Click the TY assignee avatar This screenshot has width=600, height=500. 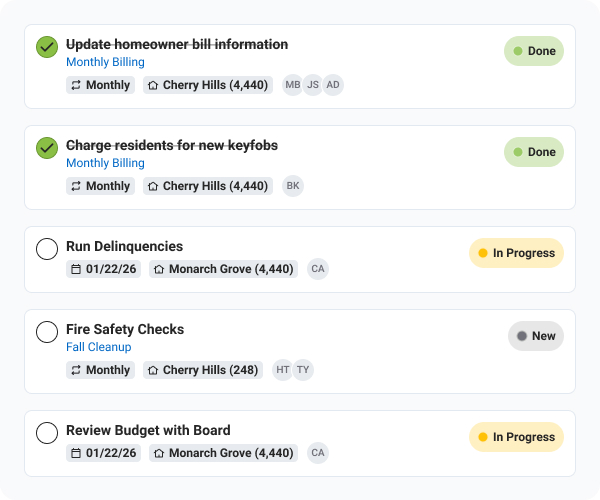(303, 370)
